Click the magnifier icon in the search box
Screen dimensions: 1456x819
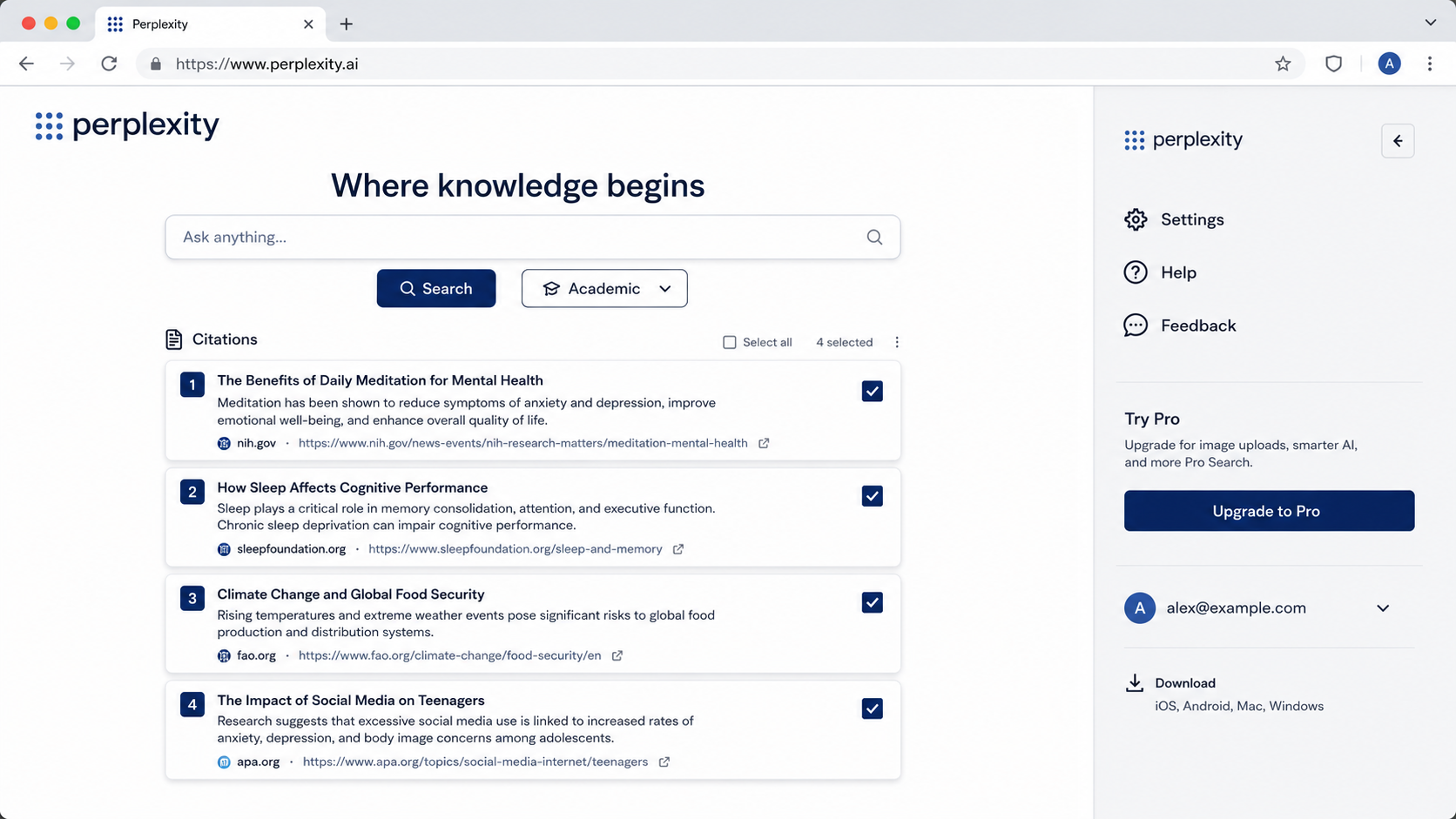point(874,237)
